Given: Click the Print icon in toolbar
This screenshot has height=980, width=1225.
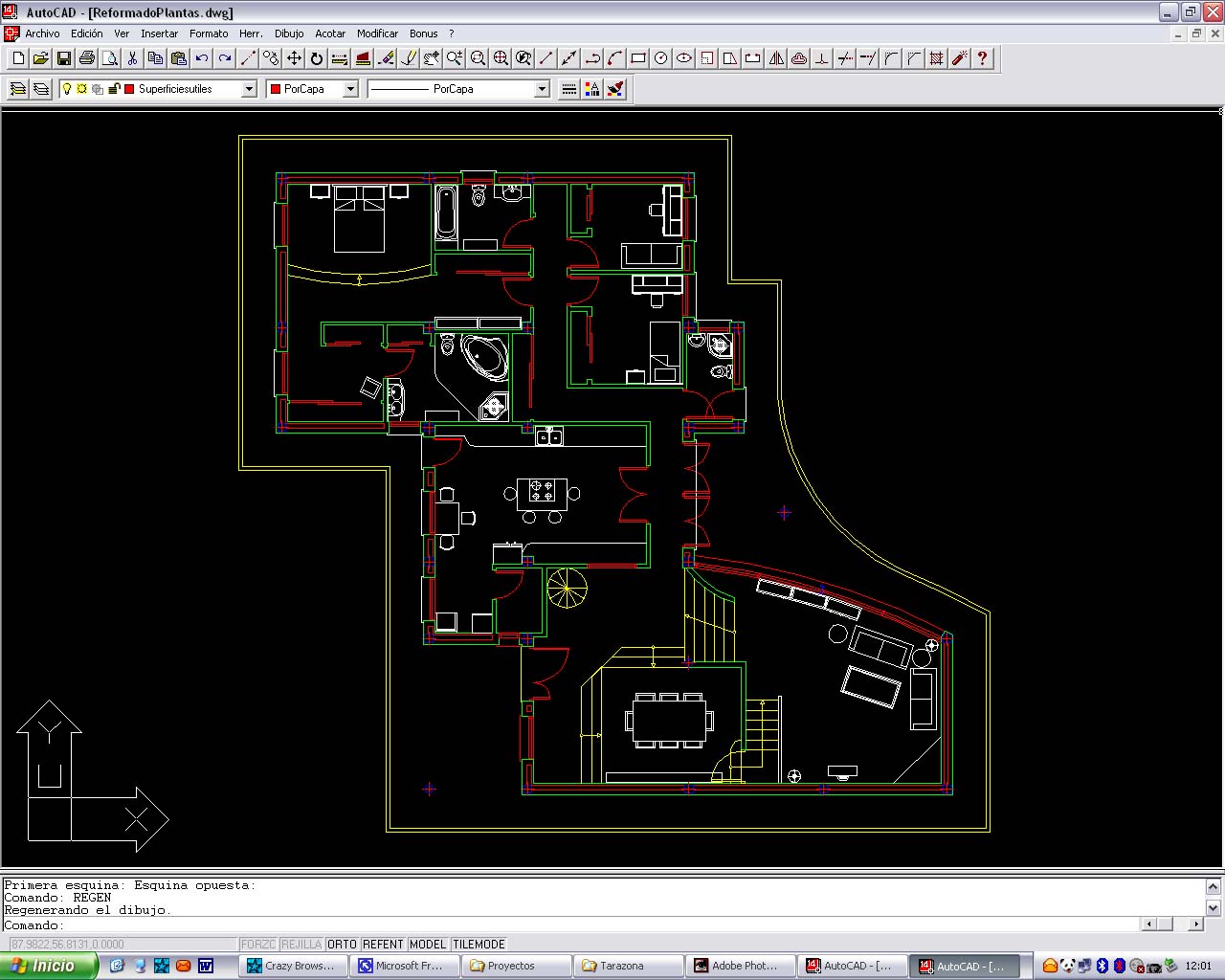Looking at the screenshot, I should 87,58.
